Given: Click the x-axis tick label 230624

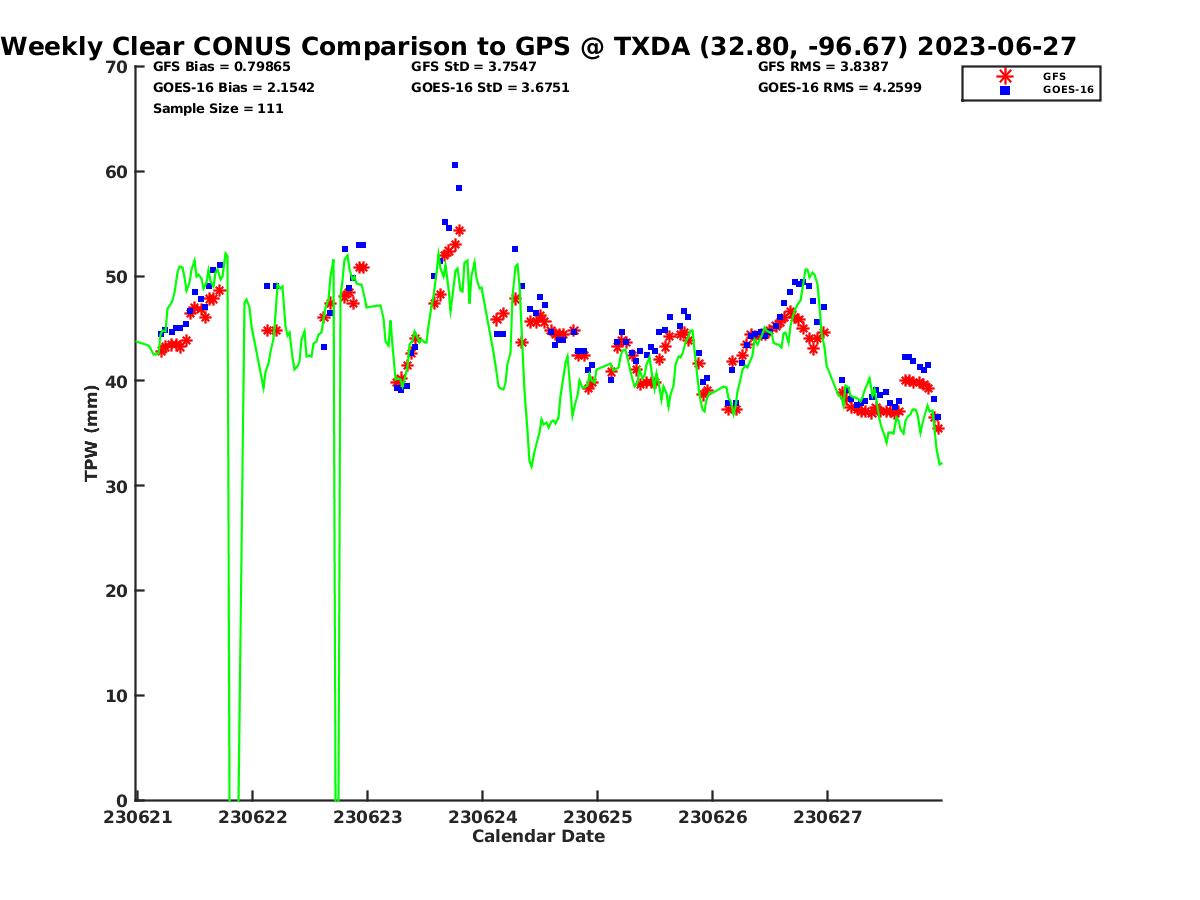Looking at the screenshot, I should pos(483,817).
